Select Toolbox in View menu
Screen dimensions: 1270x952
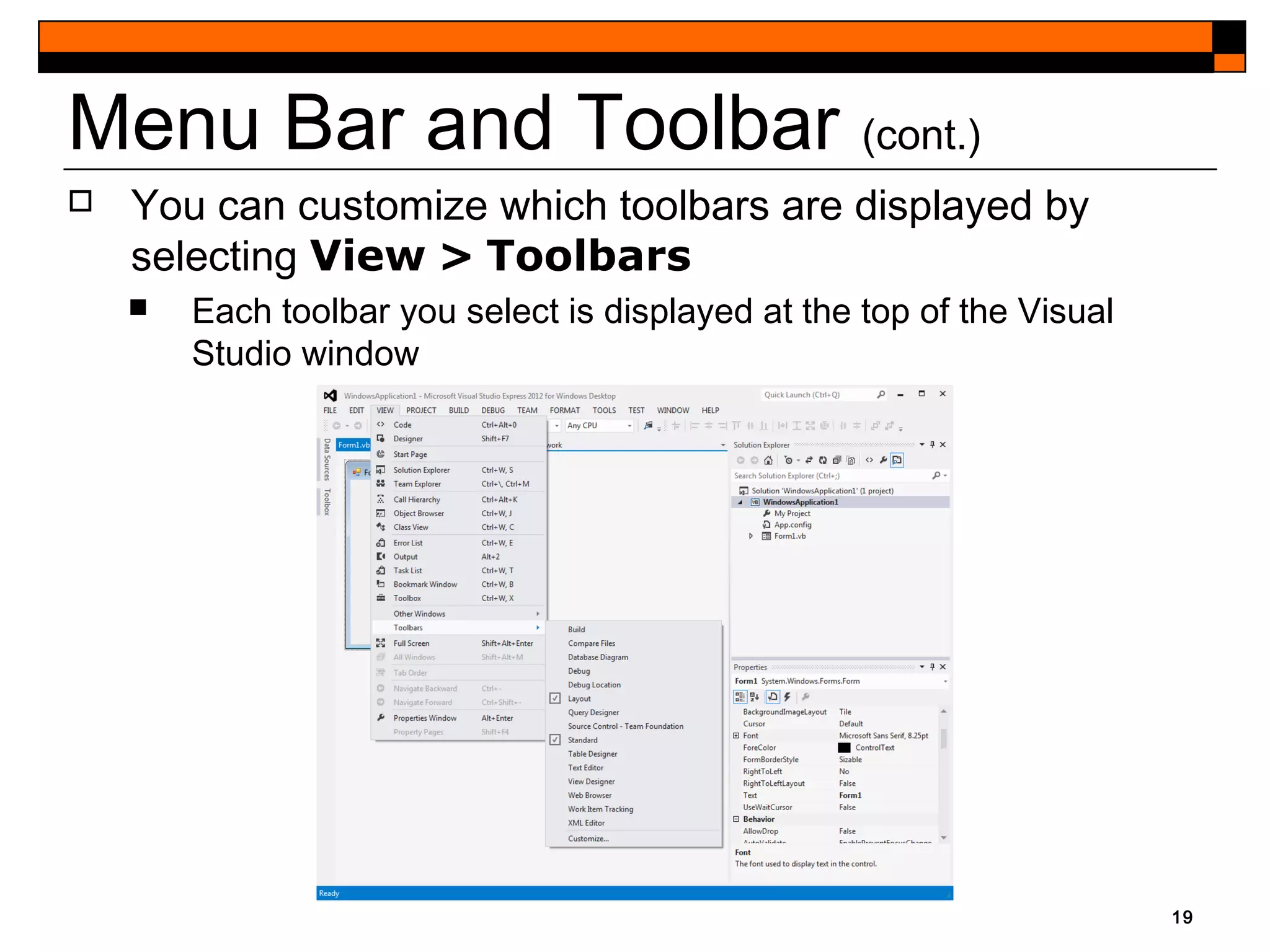tap(458, 598)
